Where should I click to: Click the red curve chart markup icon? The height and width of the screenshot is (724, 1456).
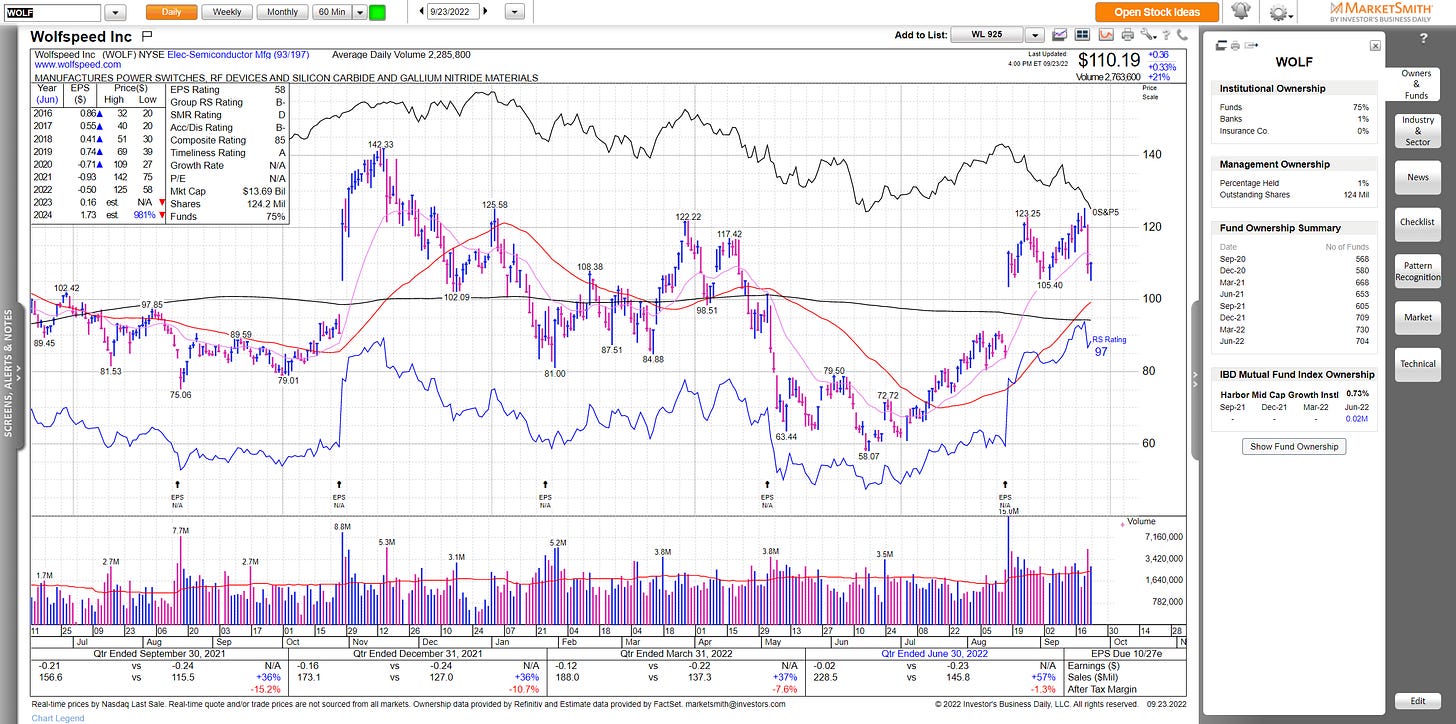pyautogui.click(x=1106, y=34)
